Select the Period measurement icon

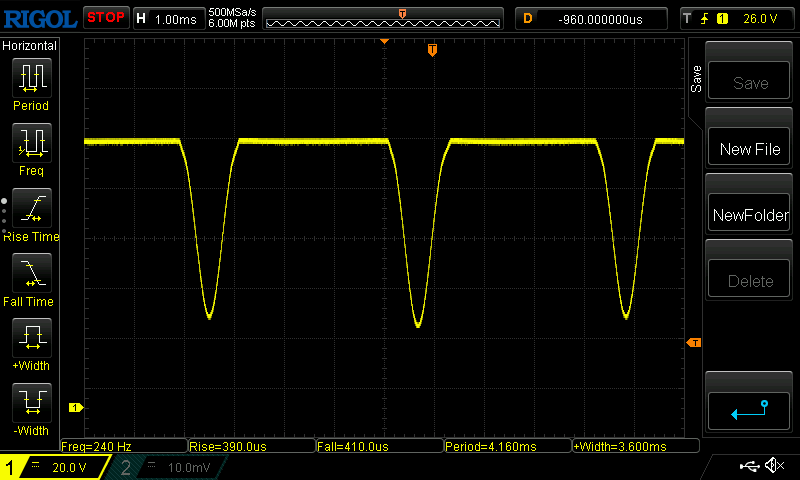(32, 78)
